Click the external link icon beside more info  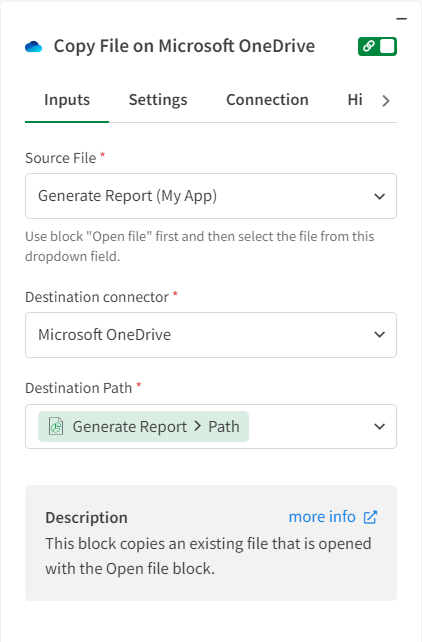tap(370, 517)
